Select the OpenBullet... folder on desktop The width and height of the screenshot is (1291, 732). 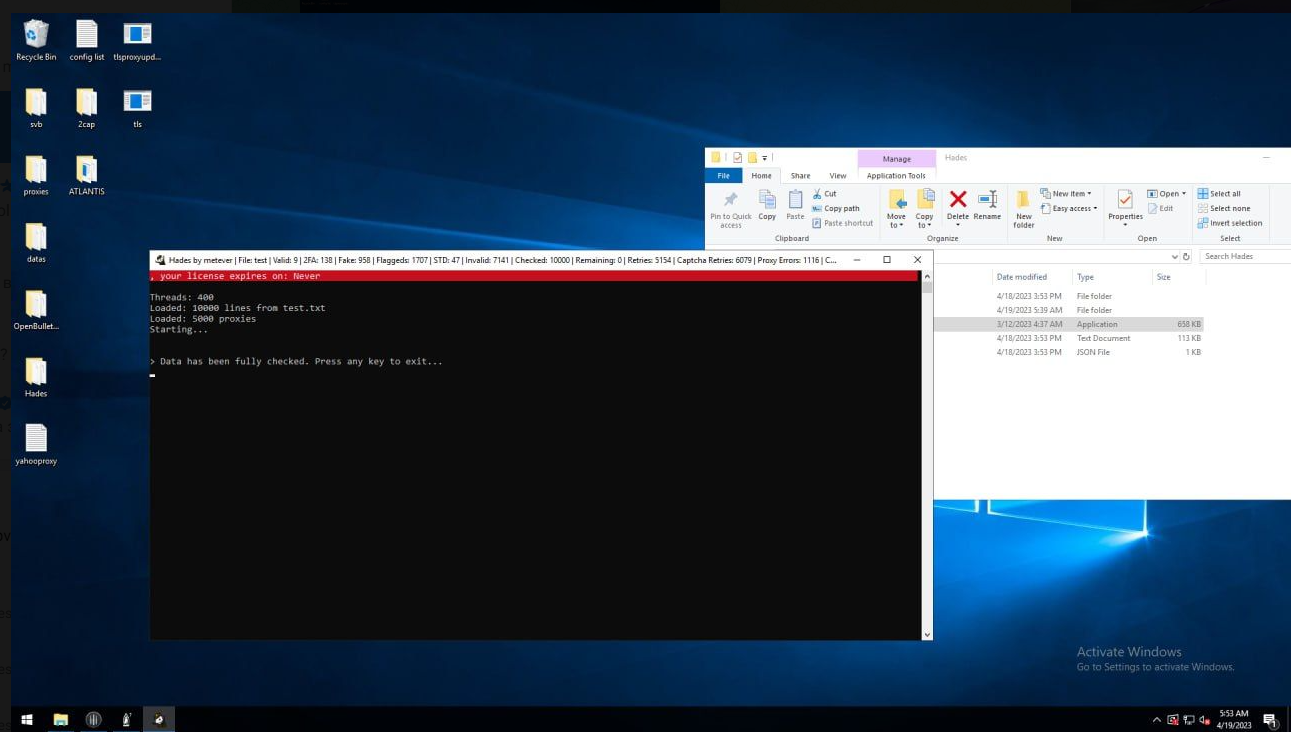[36, 309]
